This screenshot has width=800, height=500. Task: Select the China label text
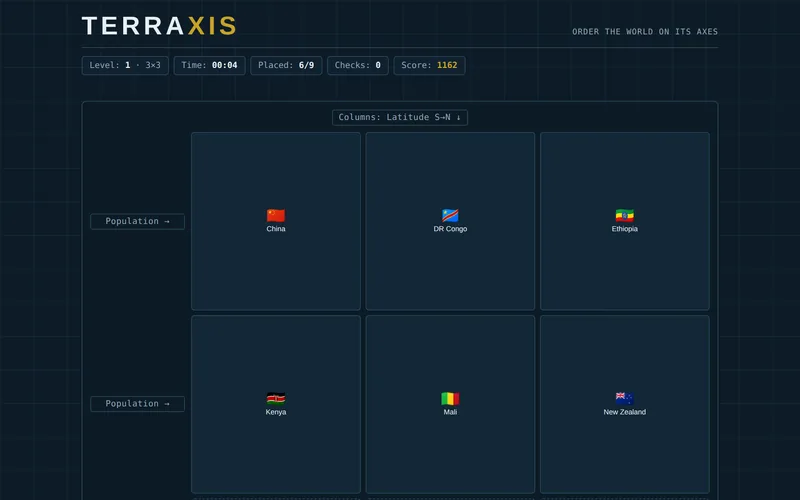[x=276, y=229]
